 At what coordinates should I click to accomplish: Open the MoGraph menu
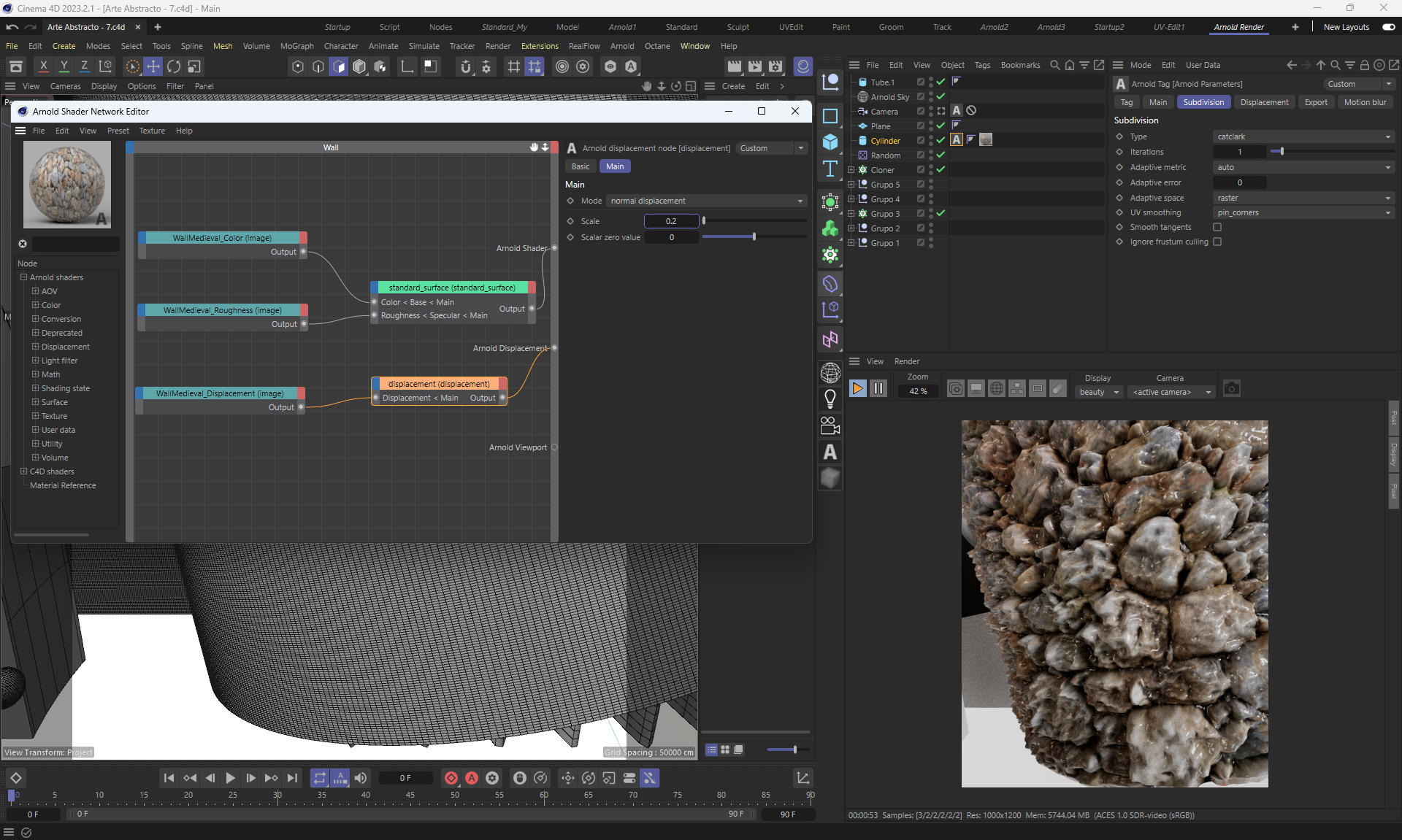click(296, 46)
